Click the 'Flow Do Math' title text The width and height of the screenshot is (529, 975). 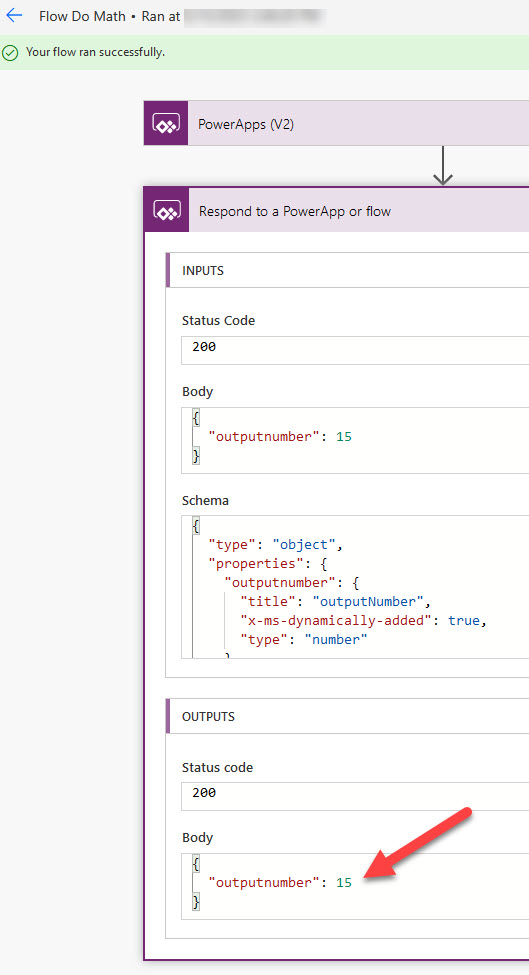(82, 16)
